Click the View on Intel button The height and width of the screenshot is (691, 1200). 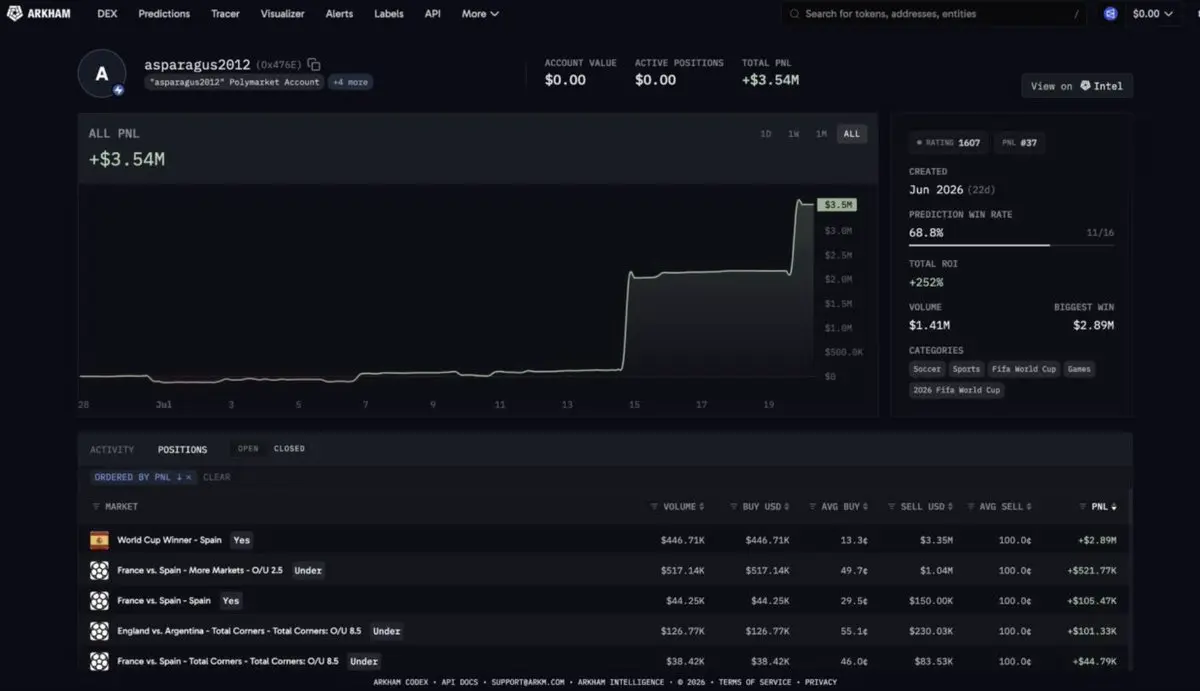(x=1077, y=86)
